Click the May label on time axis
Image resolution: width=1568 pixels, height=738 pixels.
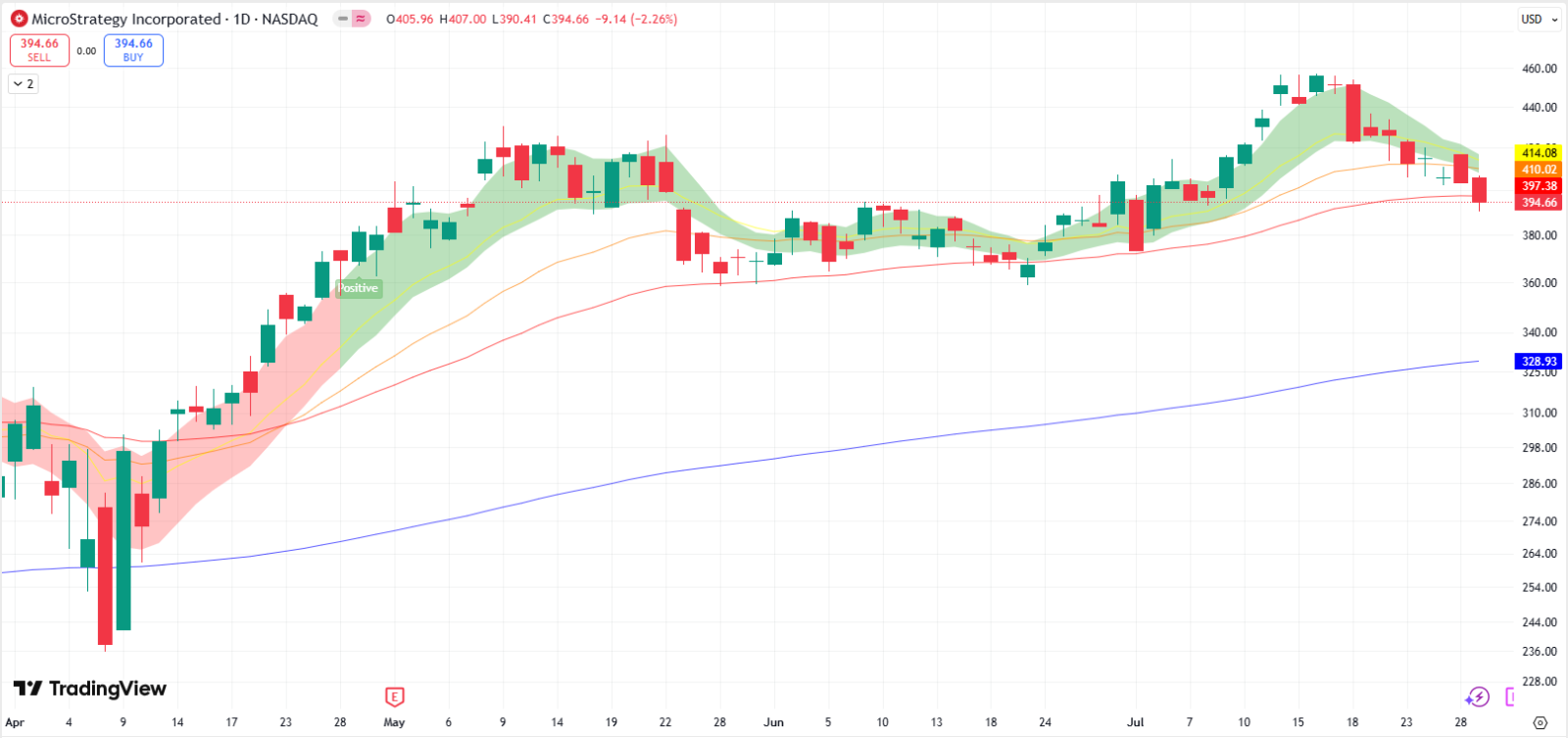click(394, 722)
